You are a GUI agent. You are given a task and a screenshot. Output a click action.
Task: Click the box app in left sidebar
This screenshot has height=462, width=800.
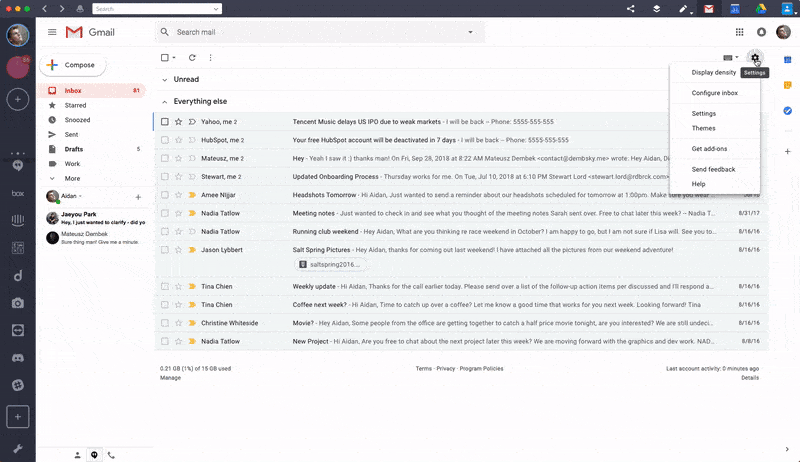[18, 193]
